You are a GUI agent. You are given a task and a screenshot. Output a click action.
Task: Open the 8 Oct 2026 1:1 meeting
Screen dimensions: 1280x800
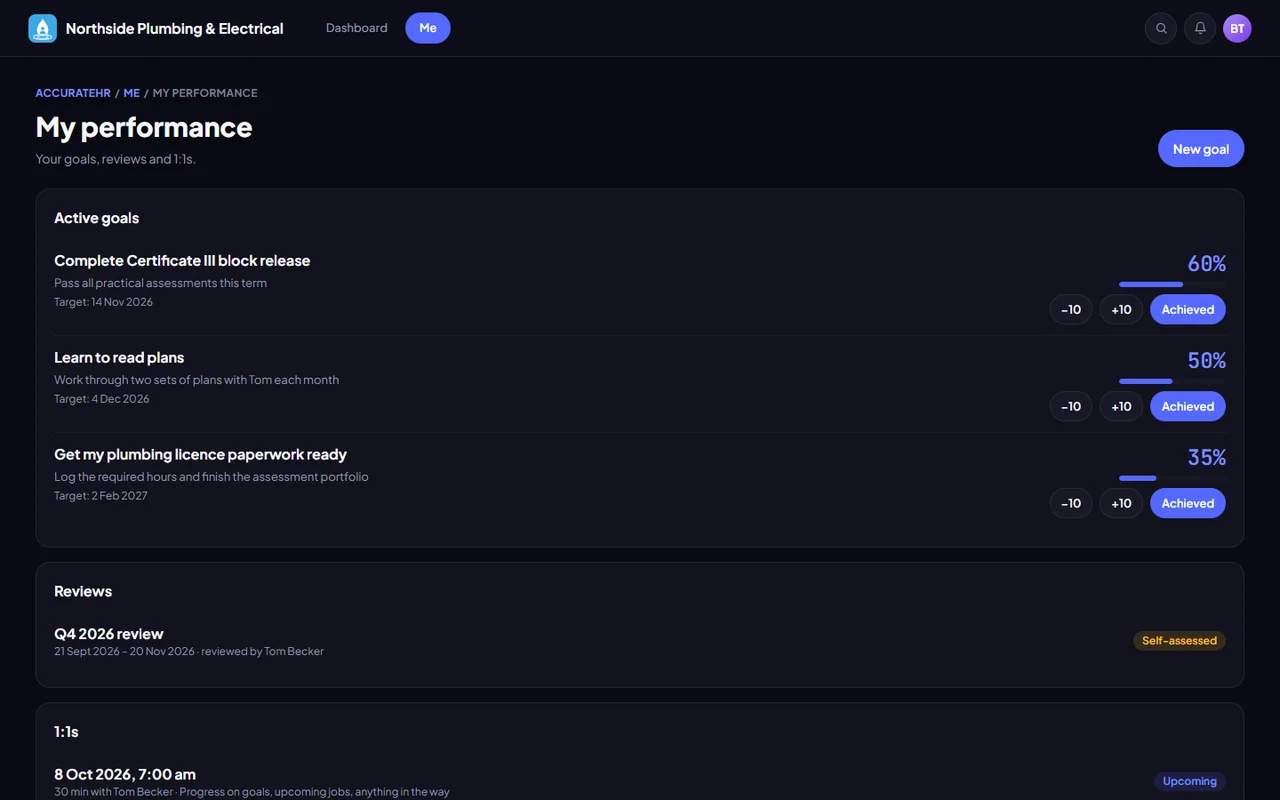(640, 782)
